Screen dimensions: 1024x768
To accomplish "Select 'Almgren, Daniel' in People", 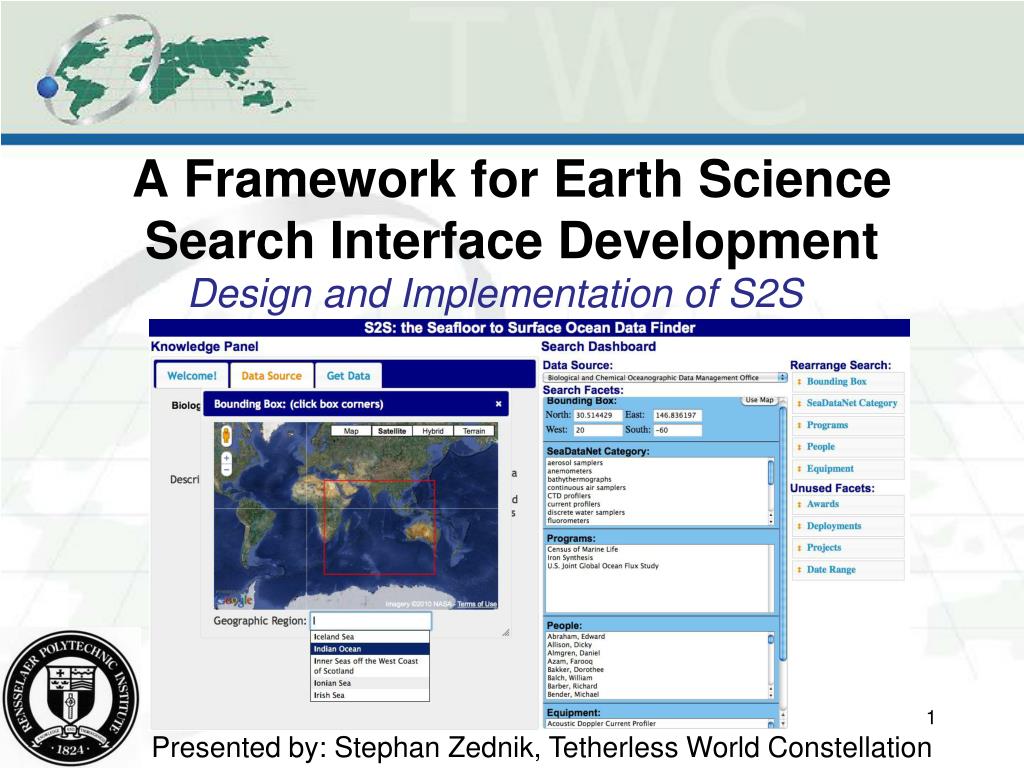I will (x=573, y=653).
